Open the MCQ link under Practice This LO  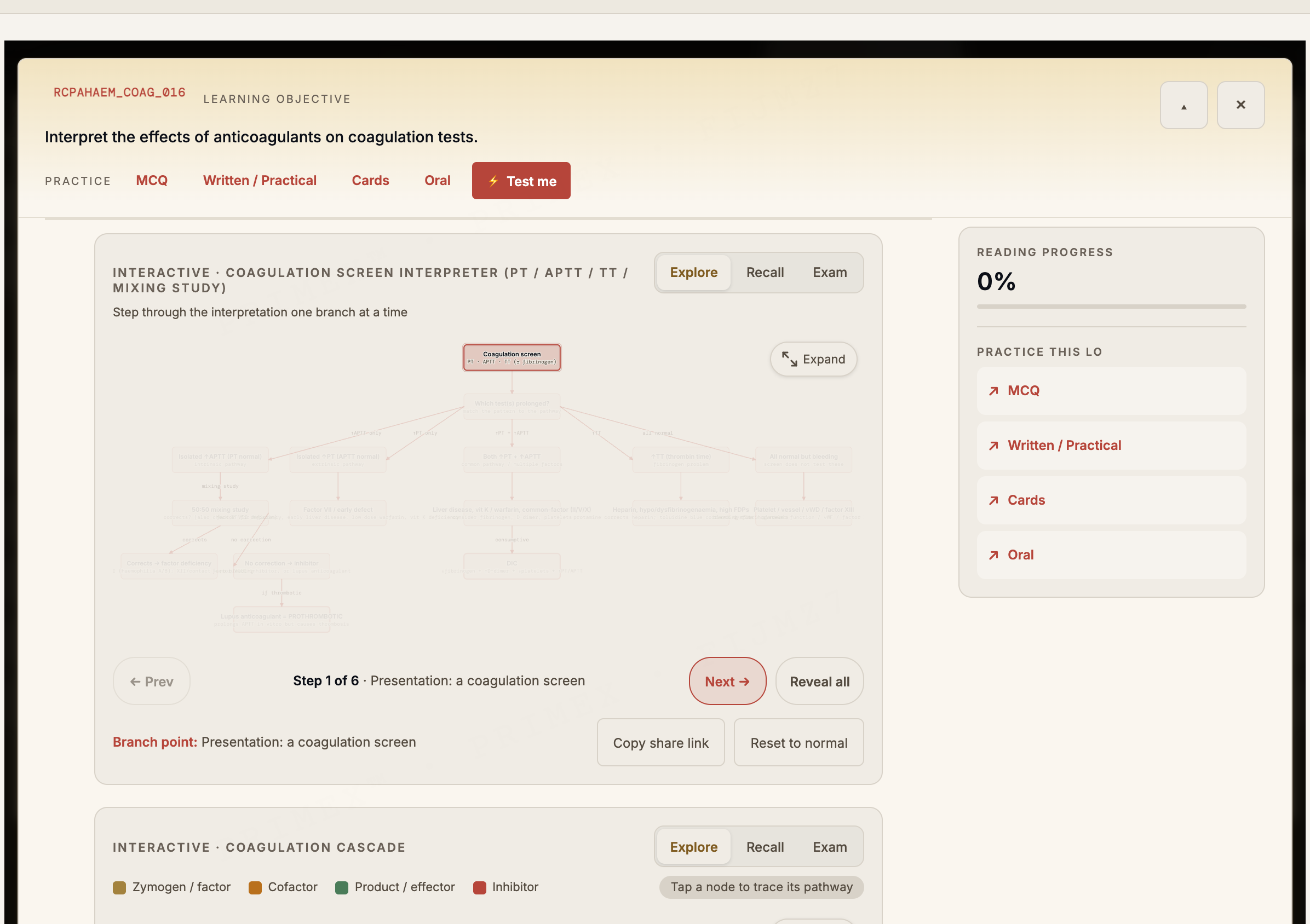(1111, 391)
